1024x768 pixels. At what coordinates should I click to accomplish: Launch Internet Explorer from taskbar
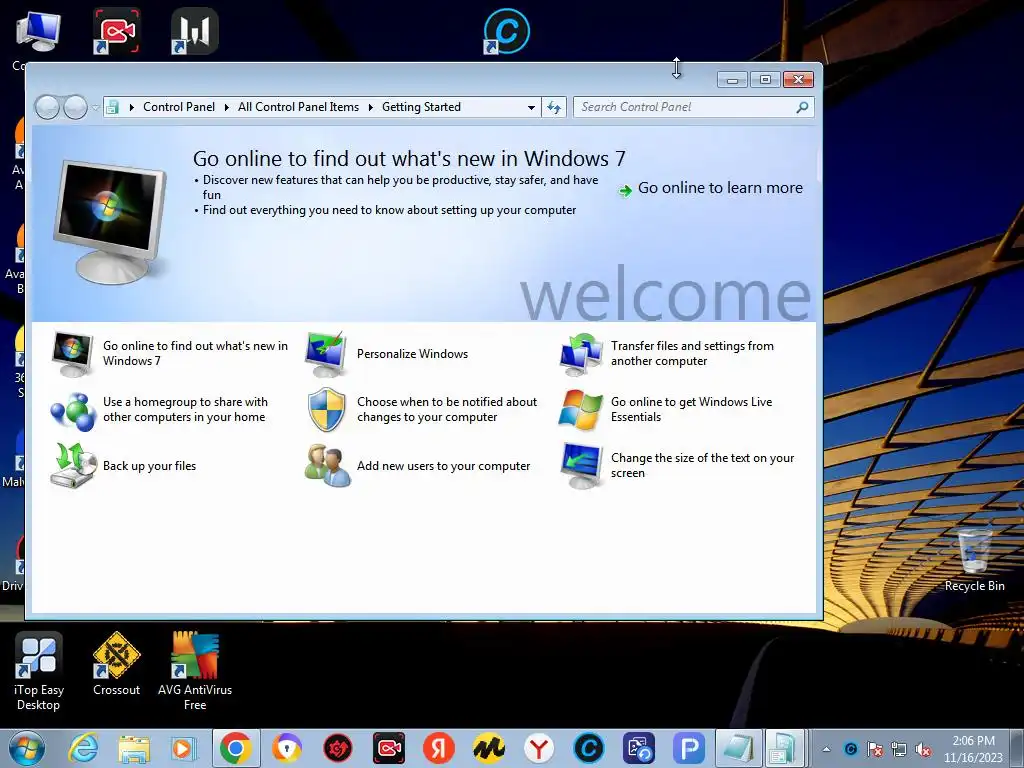[84, 748]
